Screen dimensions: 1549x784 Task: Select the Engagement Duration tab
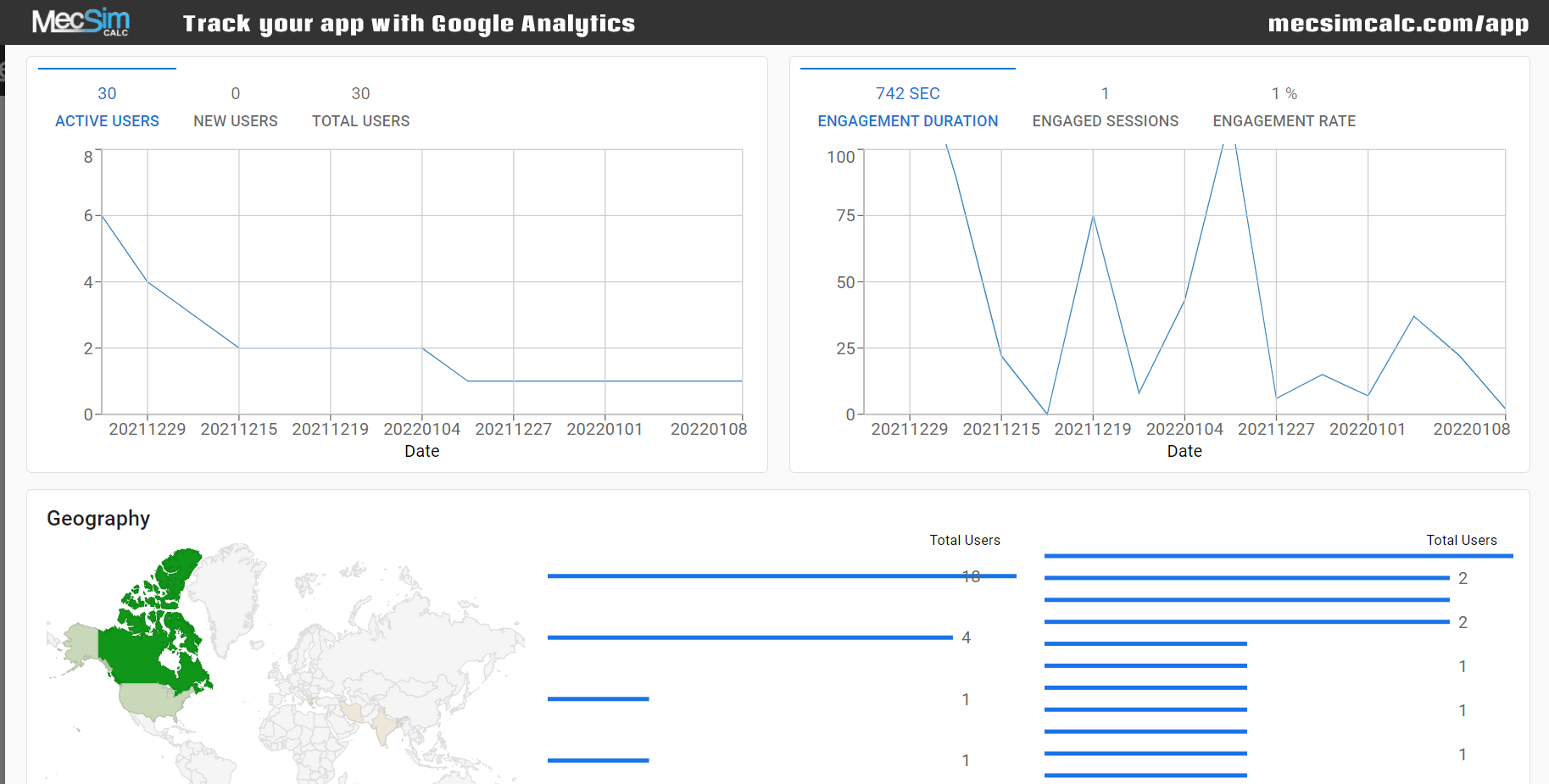pyautogui.click(x=908, y=107)
